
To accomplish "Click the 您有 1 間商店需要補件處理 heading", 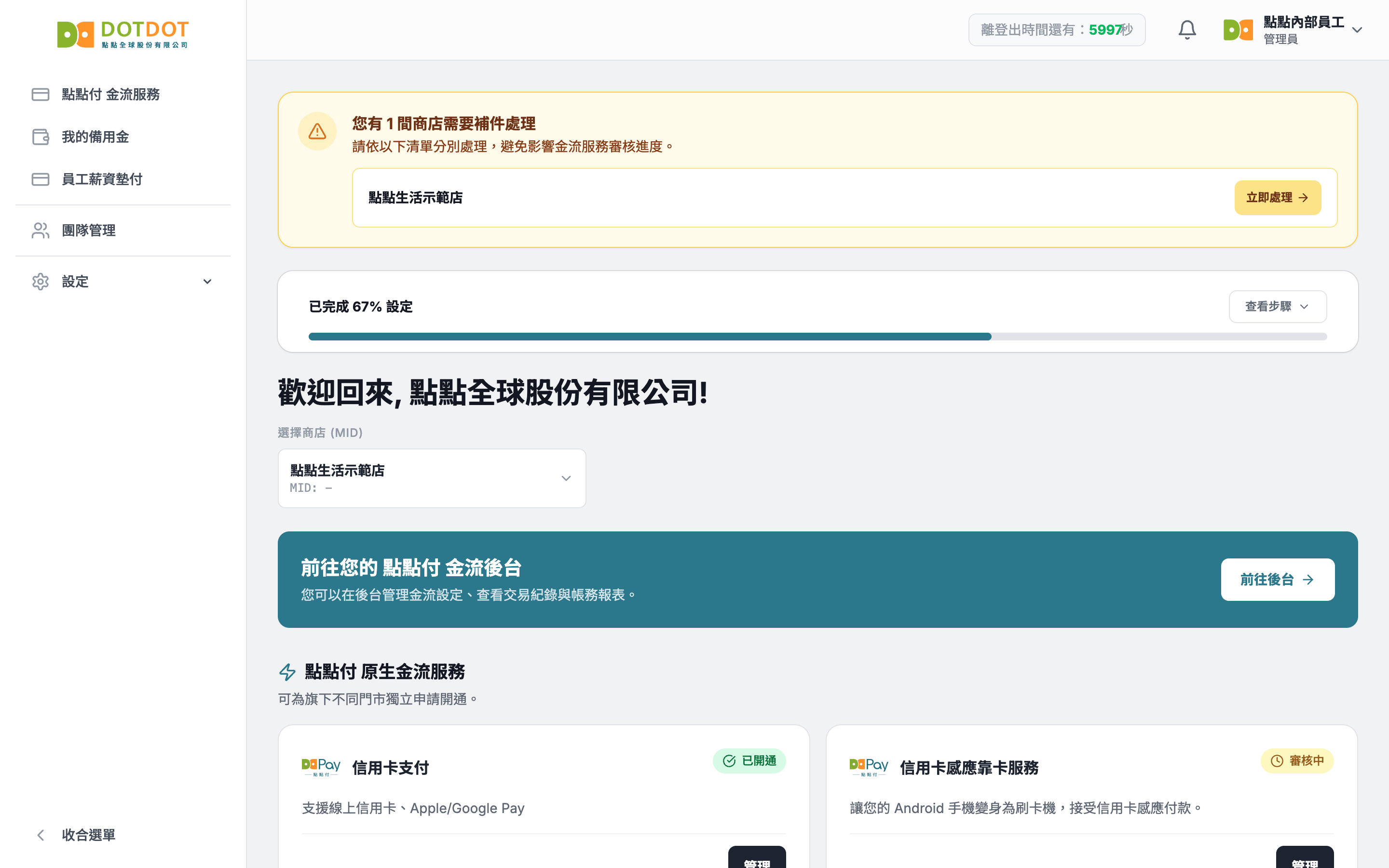I will click(444, 123).
